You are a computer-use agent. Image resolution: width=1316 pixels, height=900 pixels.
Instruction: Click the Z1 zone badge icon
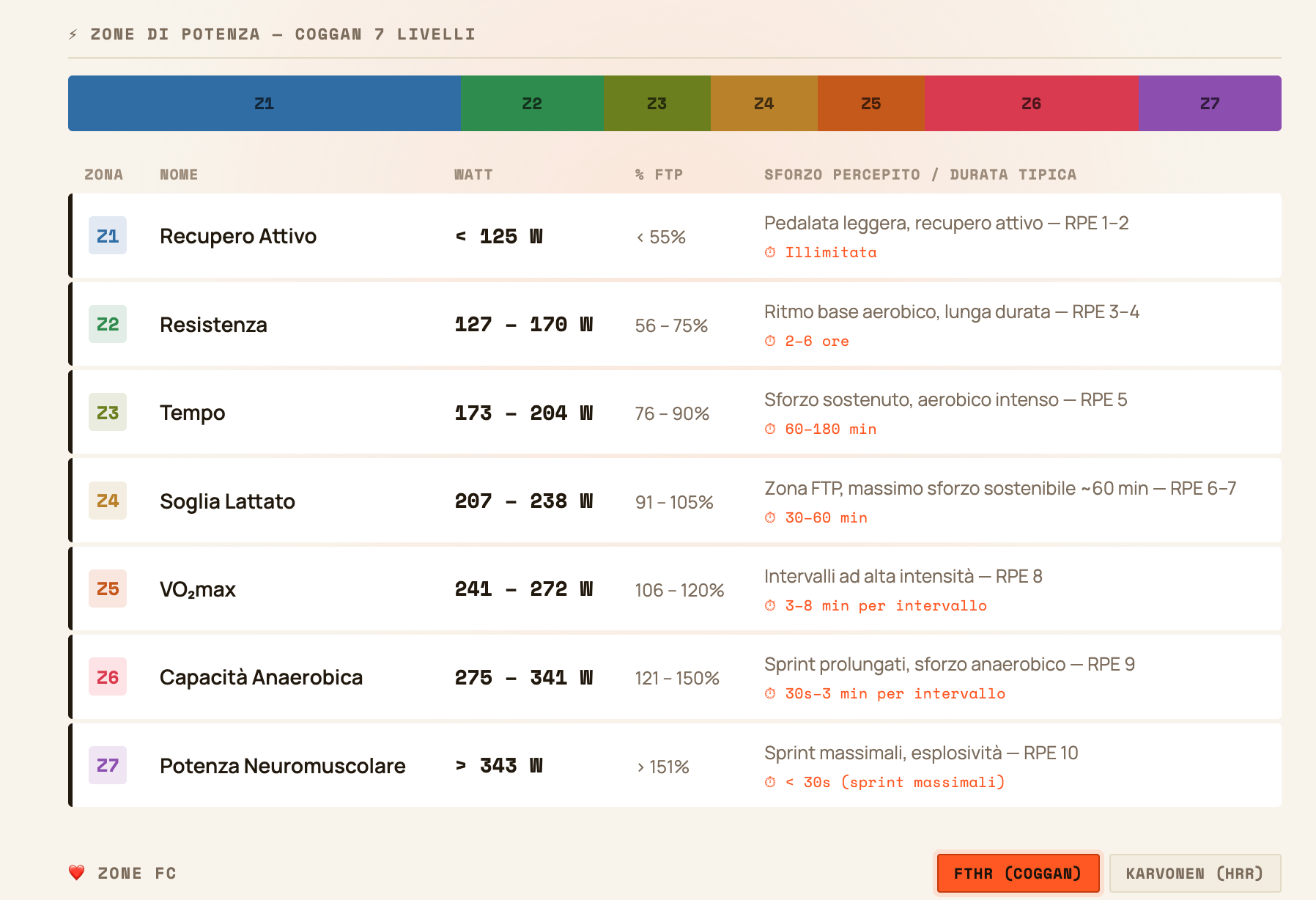[x=108, y=236]
